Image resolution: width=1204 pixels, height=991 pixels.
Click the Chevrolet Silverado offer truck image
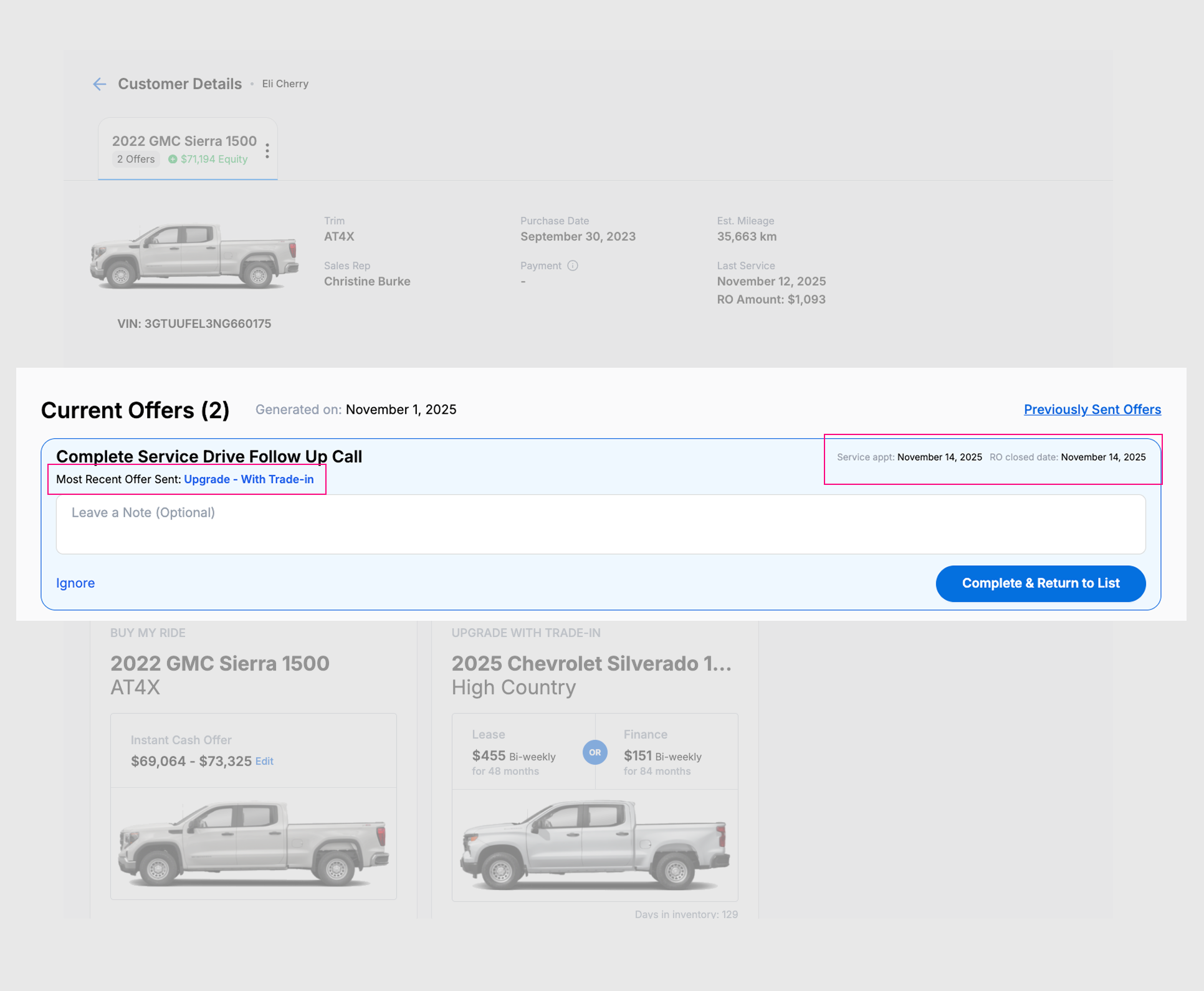(x=595, y=845)
